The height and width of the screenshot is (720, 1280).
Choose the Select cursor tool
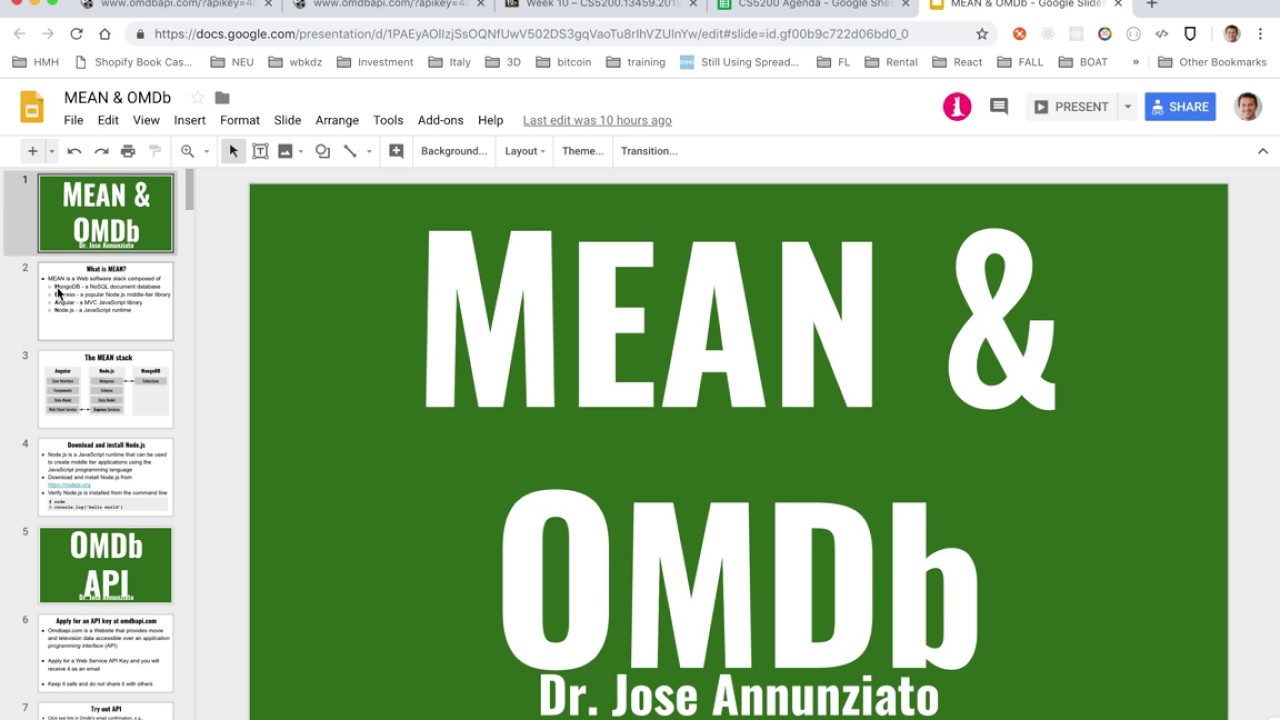(233, 151)
